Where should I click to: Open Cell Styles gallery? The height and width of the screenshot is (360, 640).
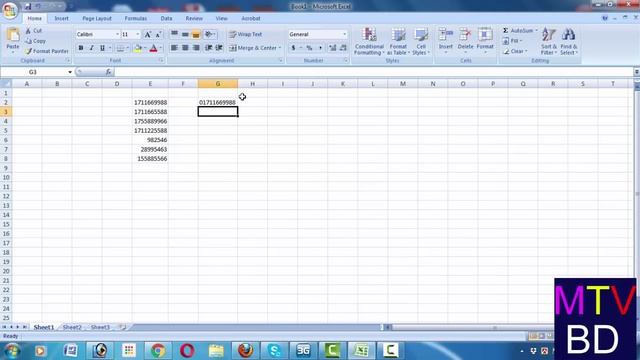pyautogui.click(x=420, y=41)
